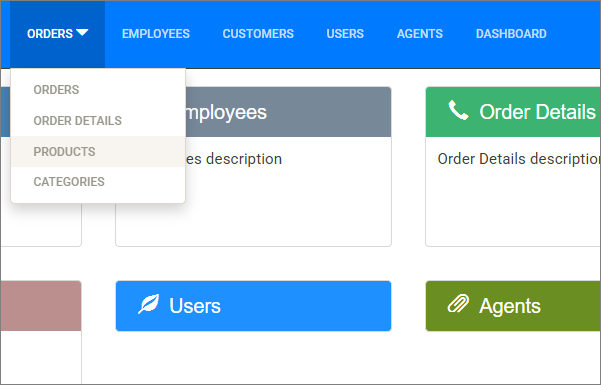Screen dimensions: 601x385
Task: Open the Employees card header
Action: tap(288, 112)
